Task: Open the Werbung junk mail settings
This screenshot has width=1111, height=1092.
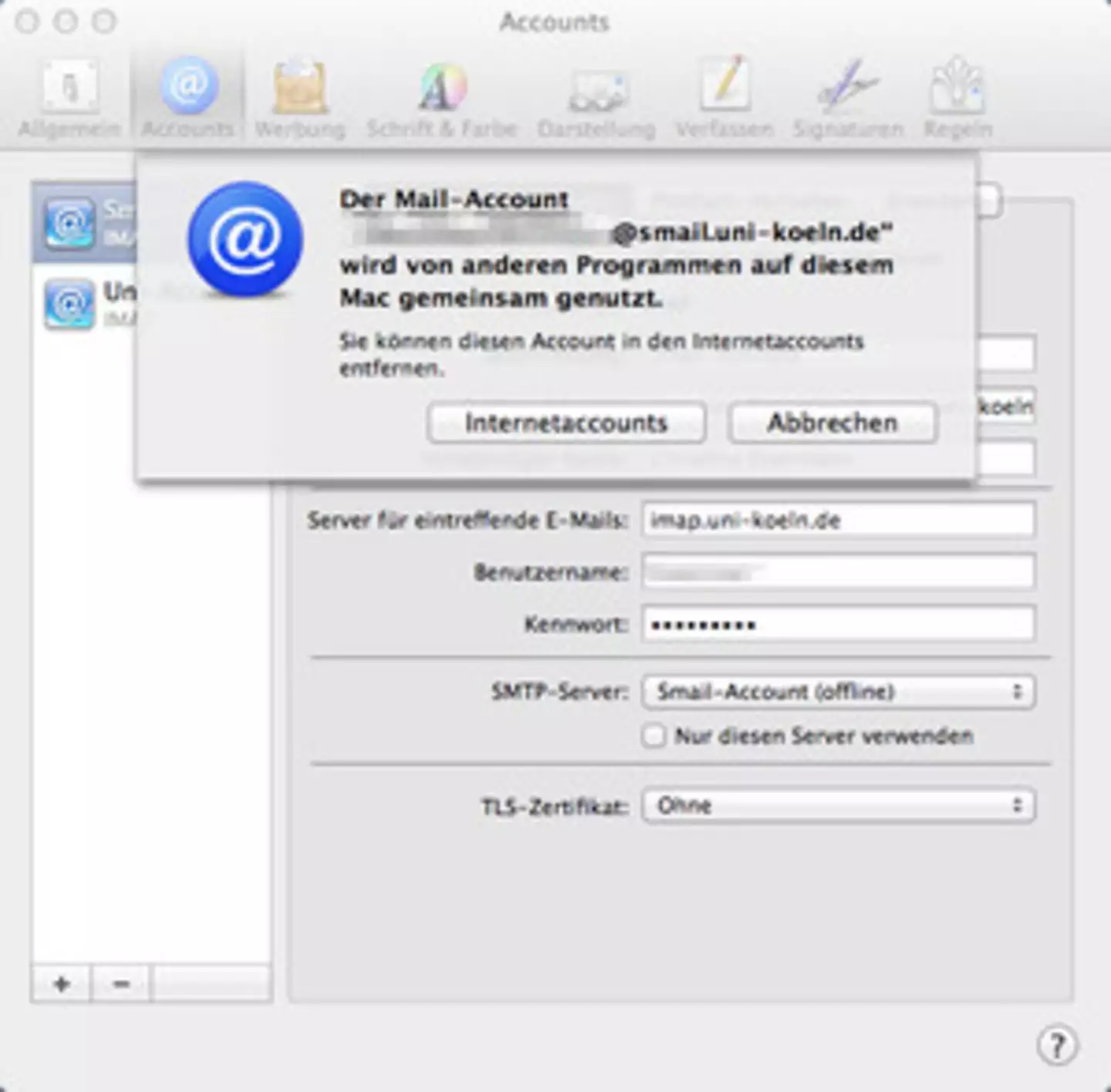Action: 300,98
